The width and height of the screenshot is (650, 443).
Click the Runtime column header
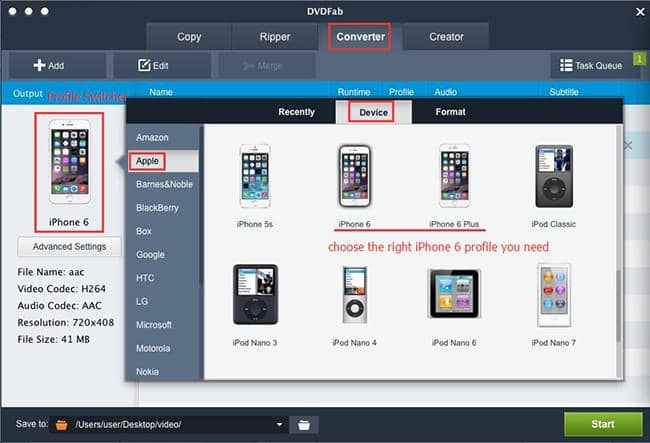coord(354,92)
